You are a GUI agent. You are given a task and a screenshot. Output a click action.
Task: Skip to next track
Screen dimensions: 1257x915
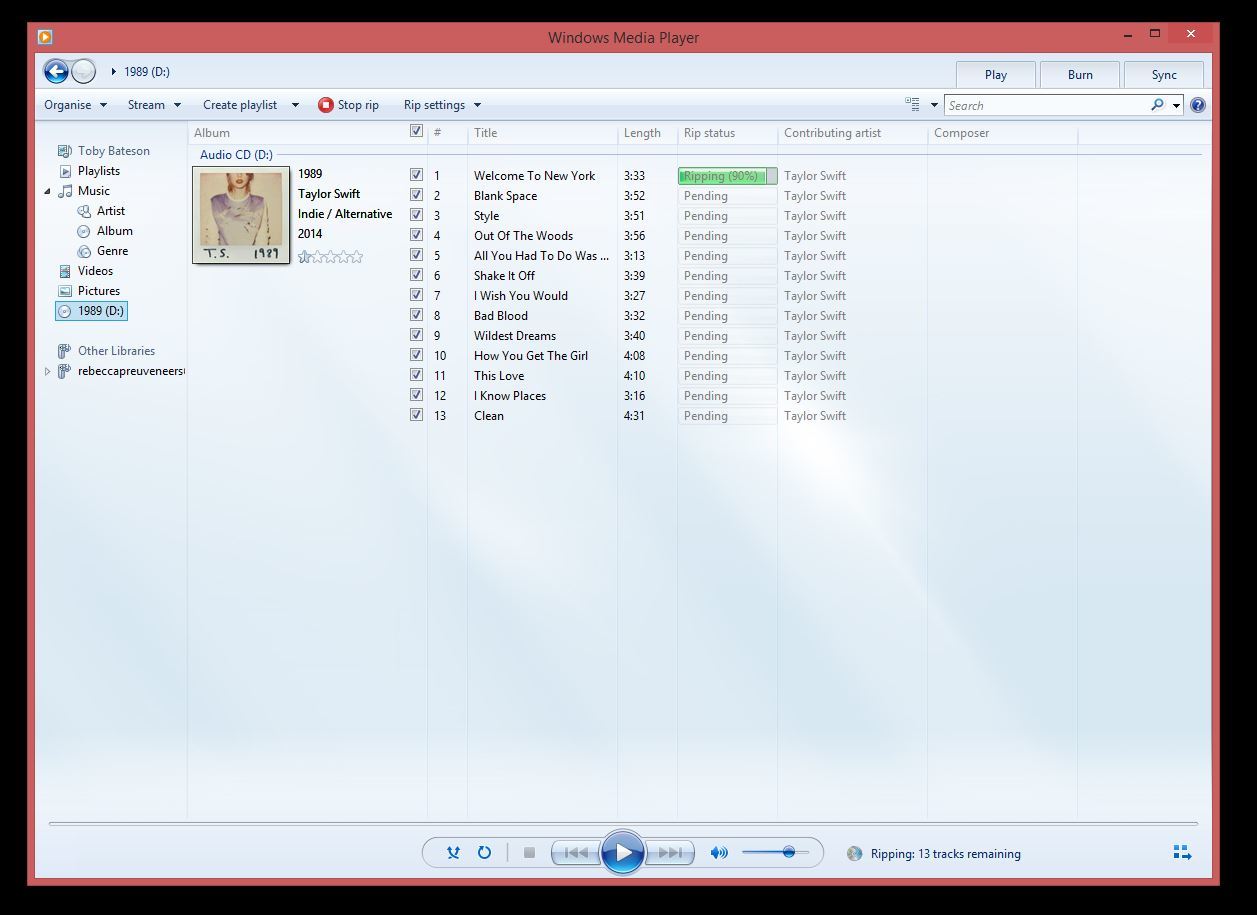coord(670,853)
